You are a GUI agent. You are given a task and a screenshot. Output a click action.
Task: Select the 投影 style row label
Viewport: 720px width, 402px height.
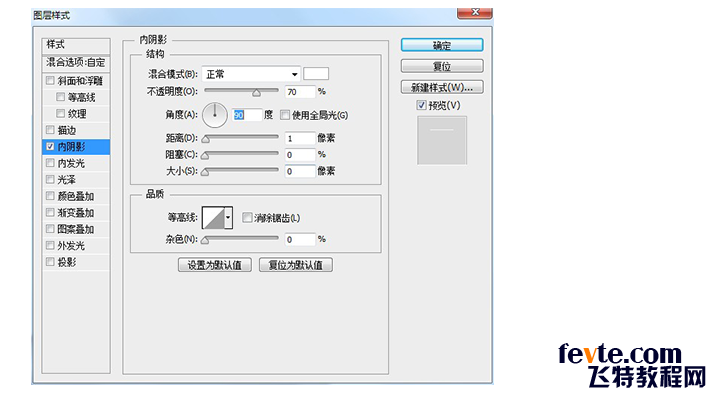(67, 262)
